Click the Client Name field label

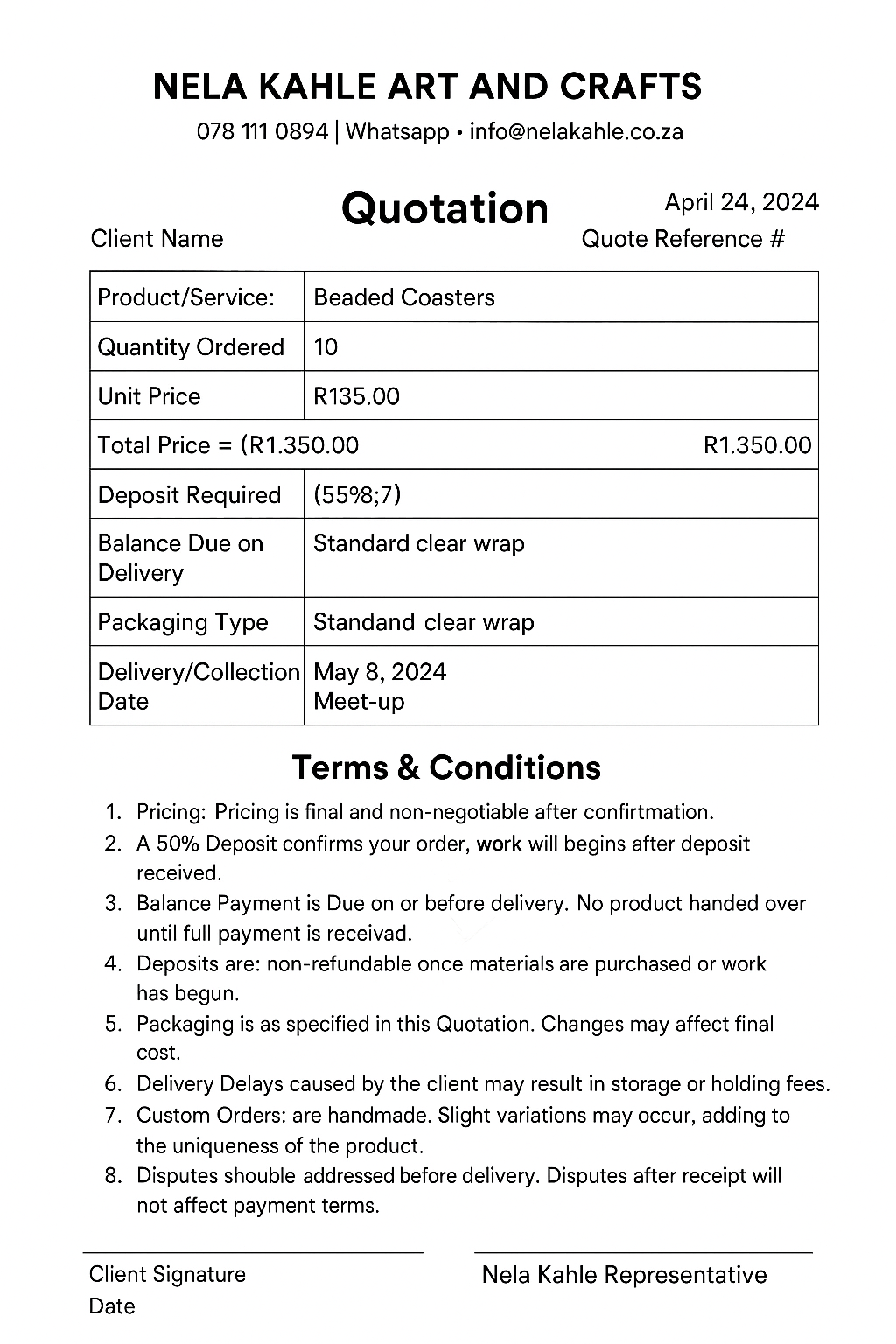[x=157, y=239]
